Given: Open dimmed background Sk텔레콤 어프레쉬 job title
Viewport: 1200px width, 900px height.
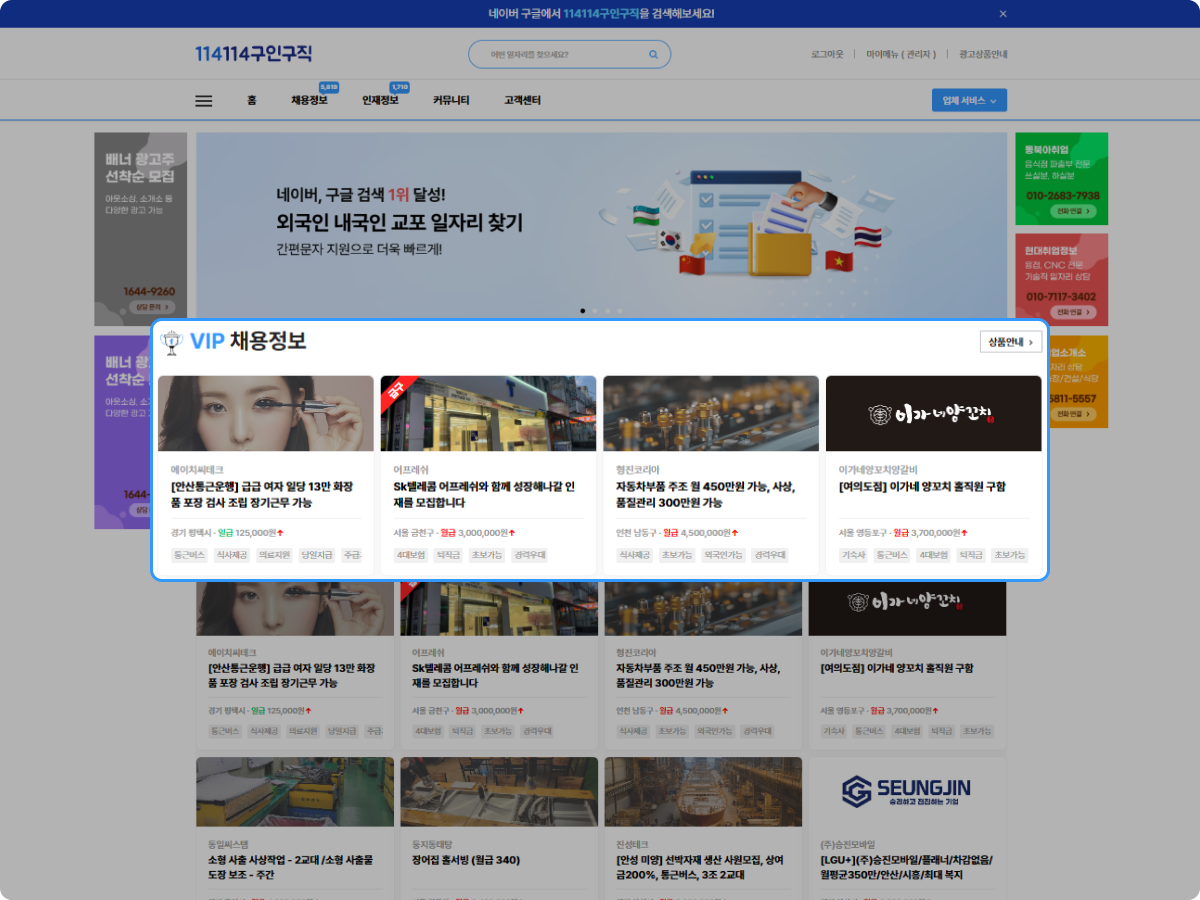Looking at the screenshot, I should [x=498, y=675].
